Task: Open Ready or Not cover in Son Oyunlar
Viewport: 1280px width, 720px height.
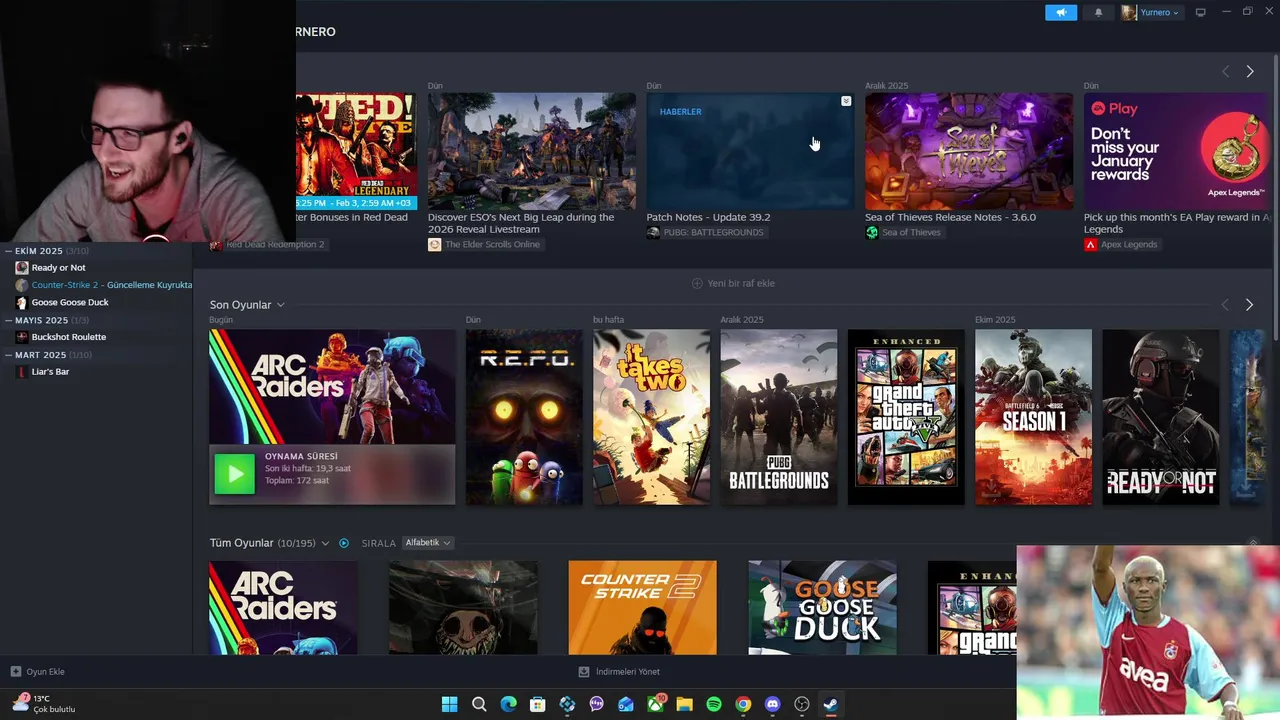Action: click(1161, 417)
